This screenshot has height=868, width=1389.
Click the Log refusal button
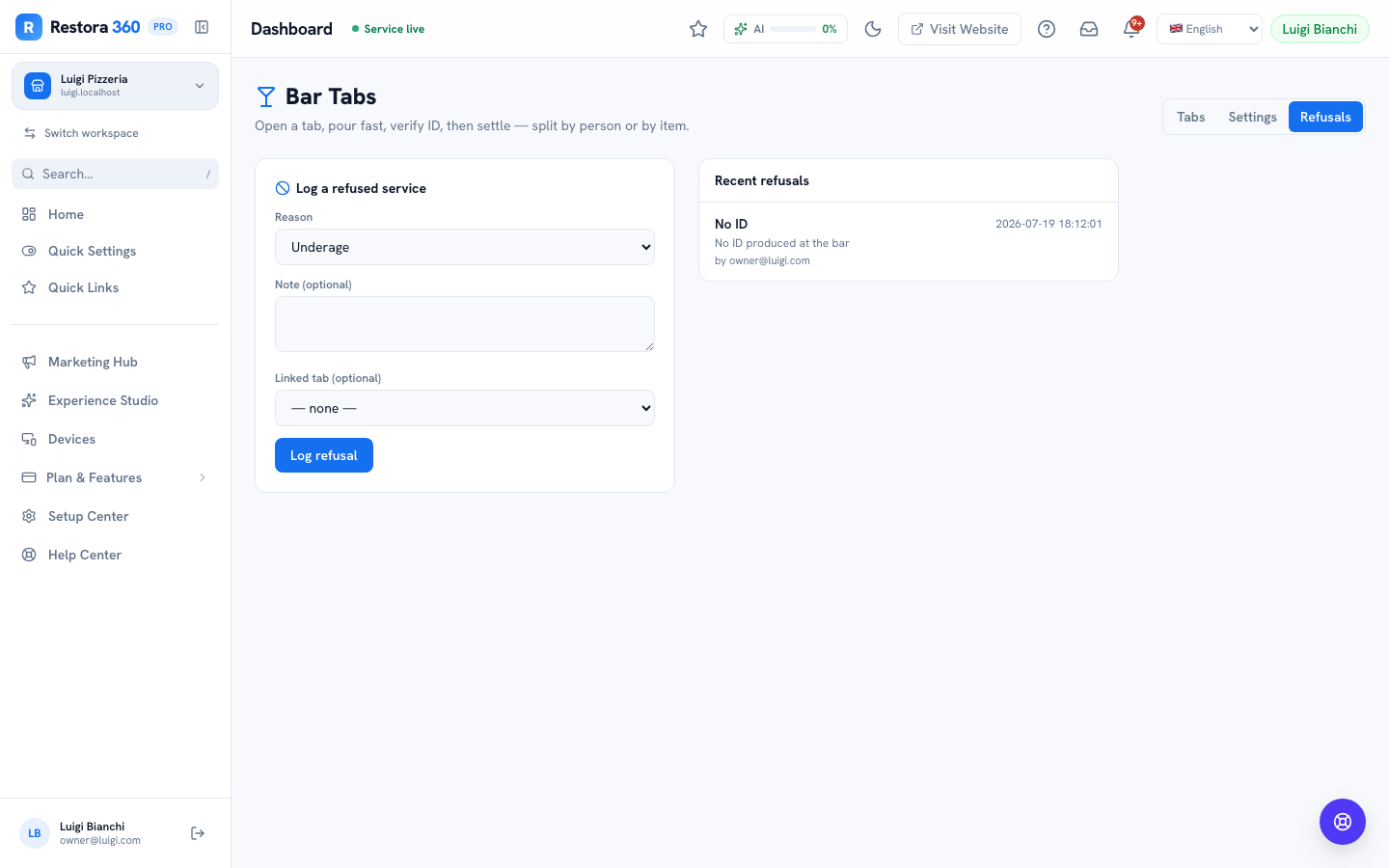(324, 455)
